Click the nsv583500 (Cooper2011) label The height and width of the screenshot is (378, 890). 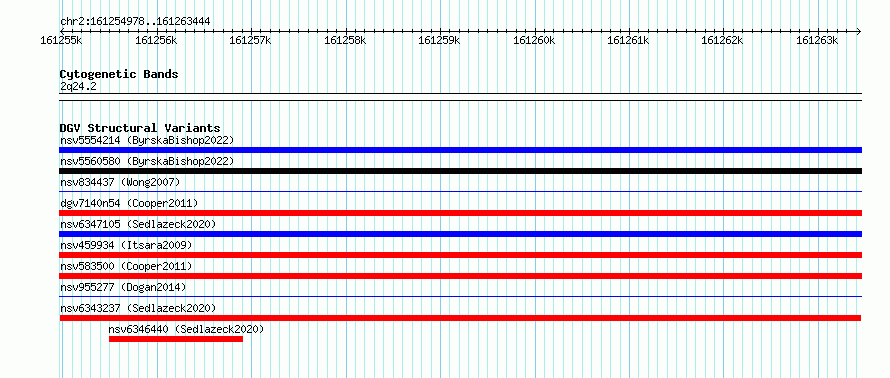[126, 266]
